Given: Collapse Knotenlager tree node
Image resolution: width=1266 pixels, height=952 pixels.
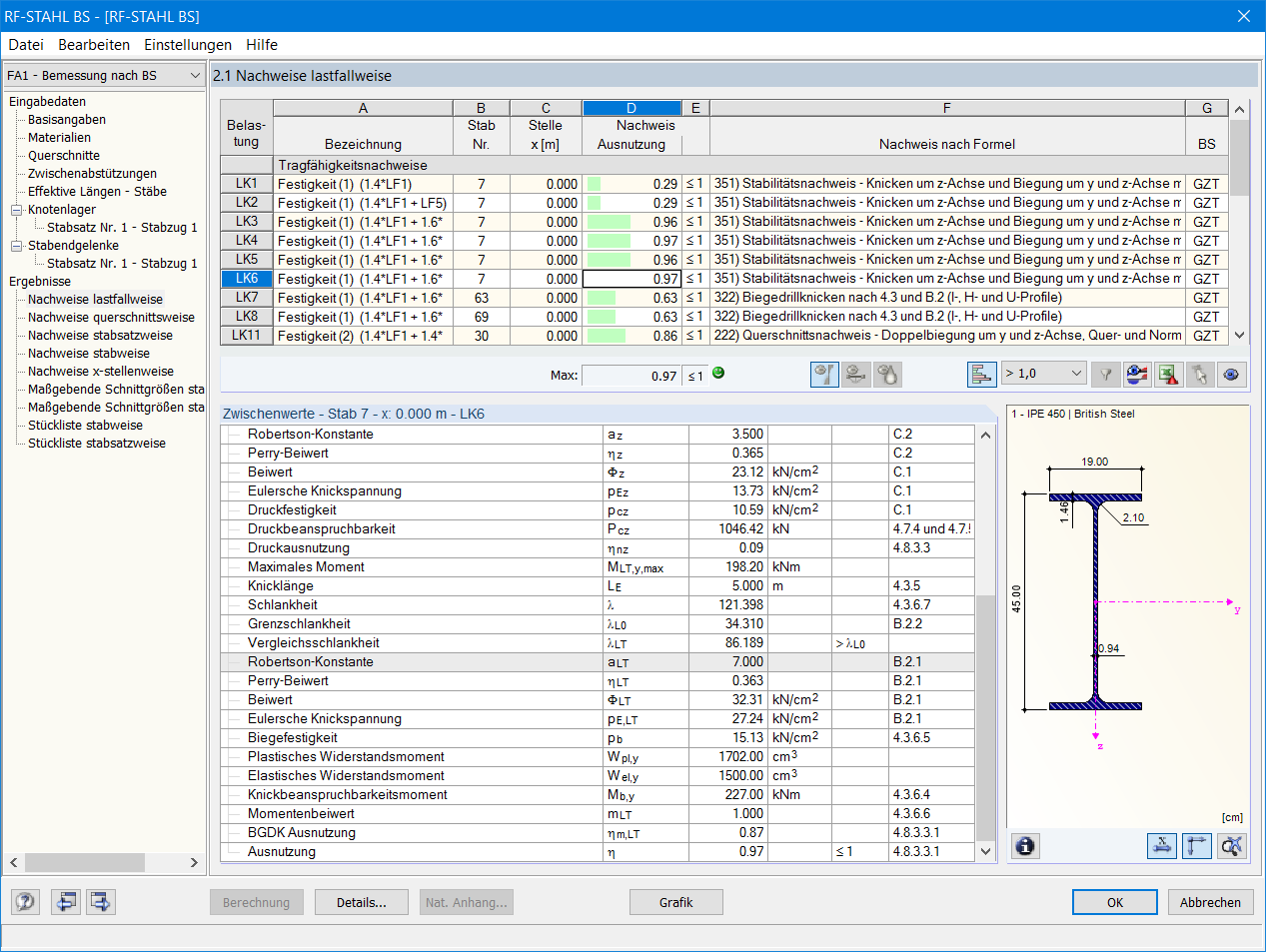Looking at the screenshot, I should [16, 210].
